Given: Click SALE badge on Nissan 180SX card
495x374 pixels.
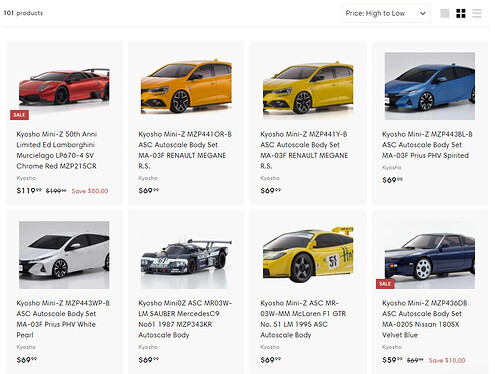Looking at the screenshot, I should [x=385, y=284].
